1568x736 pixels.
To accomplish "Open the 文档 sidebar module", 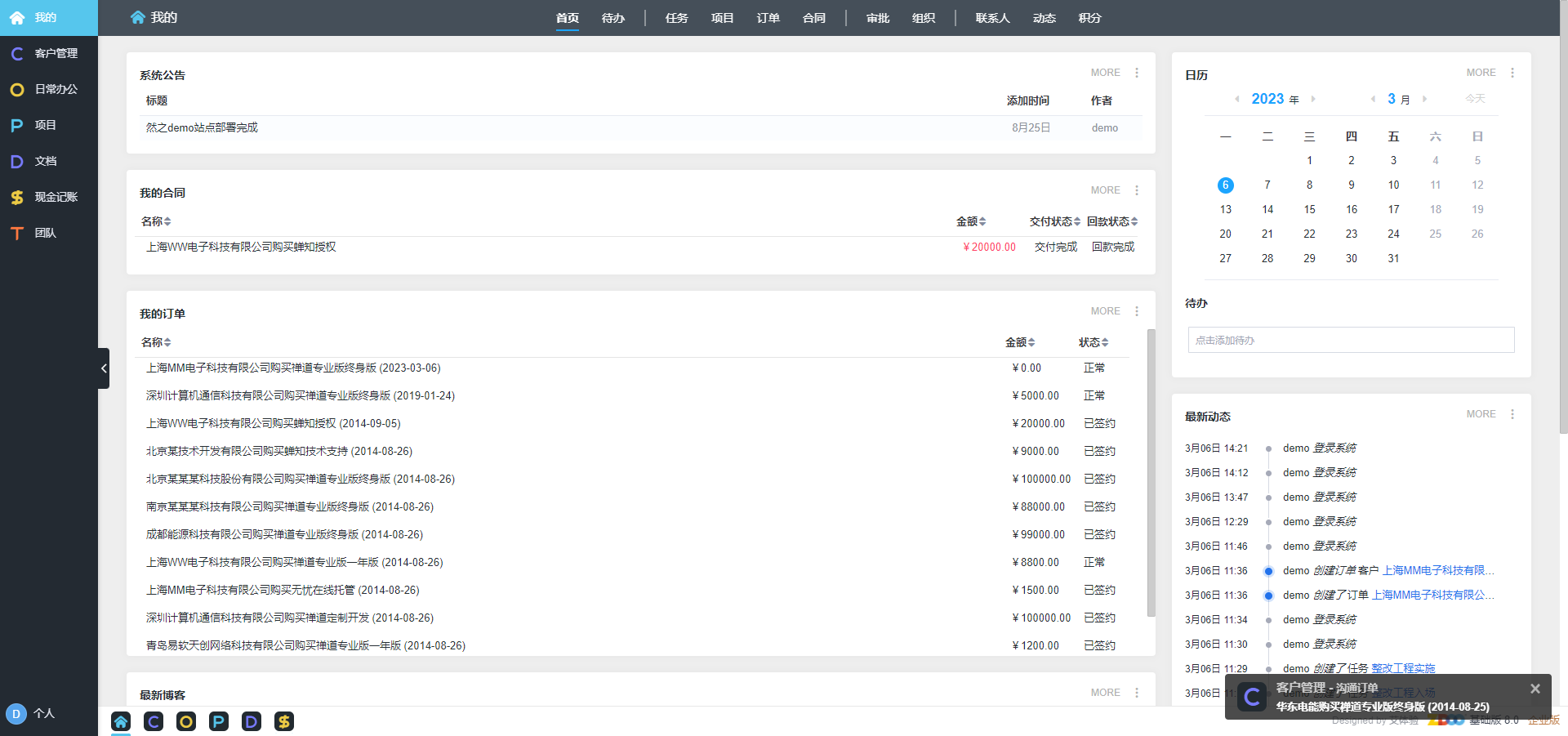I will click(49, 161).
